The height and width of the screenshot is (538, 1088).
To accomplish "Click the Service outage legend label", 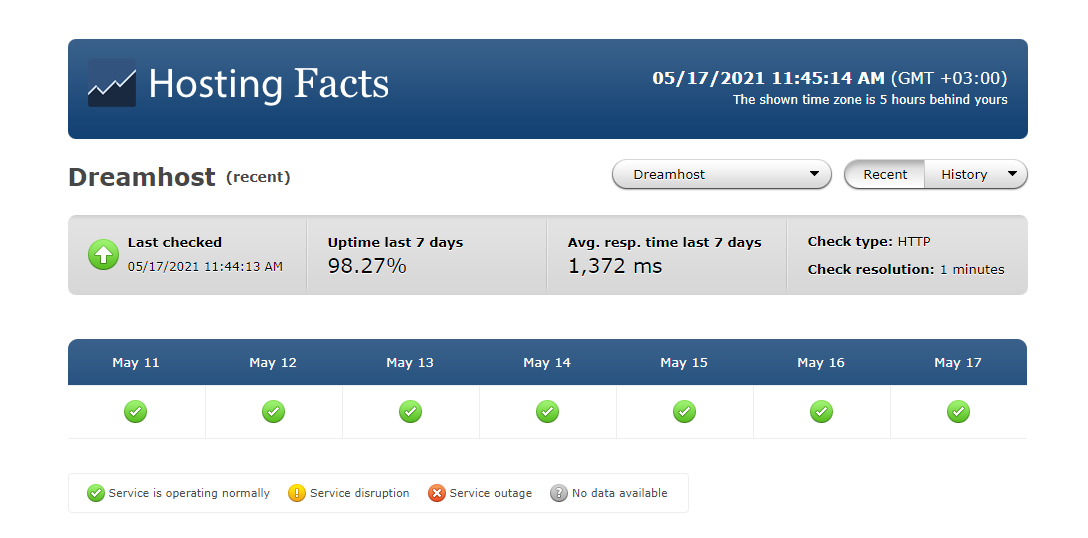I will pos(491,494).
